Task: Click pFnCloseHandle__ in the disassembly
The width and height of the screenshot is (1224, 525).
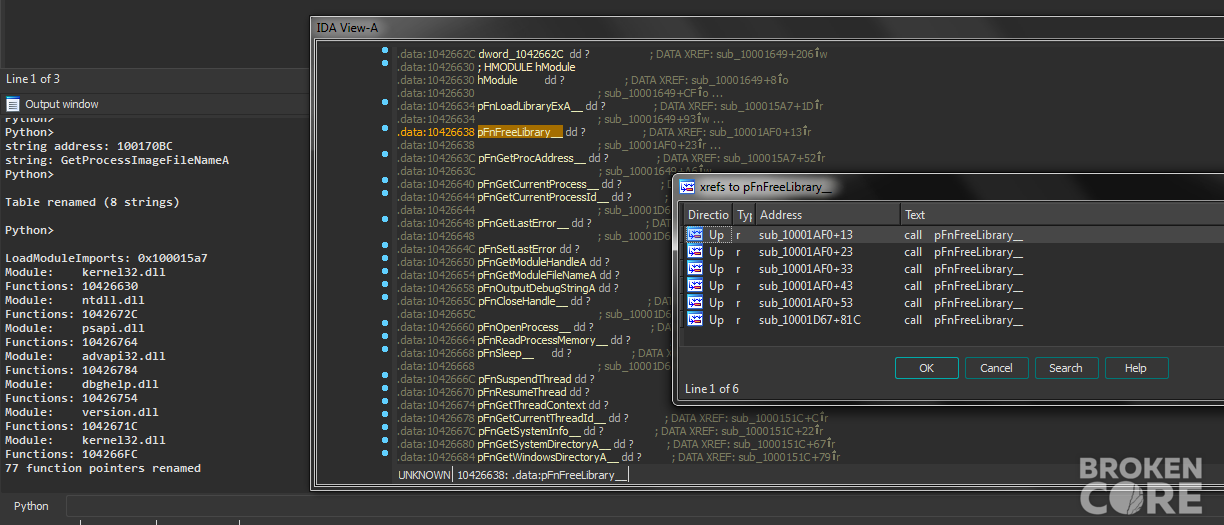Action: tap(523, 301)
